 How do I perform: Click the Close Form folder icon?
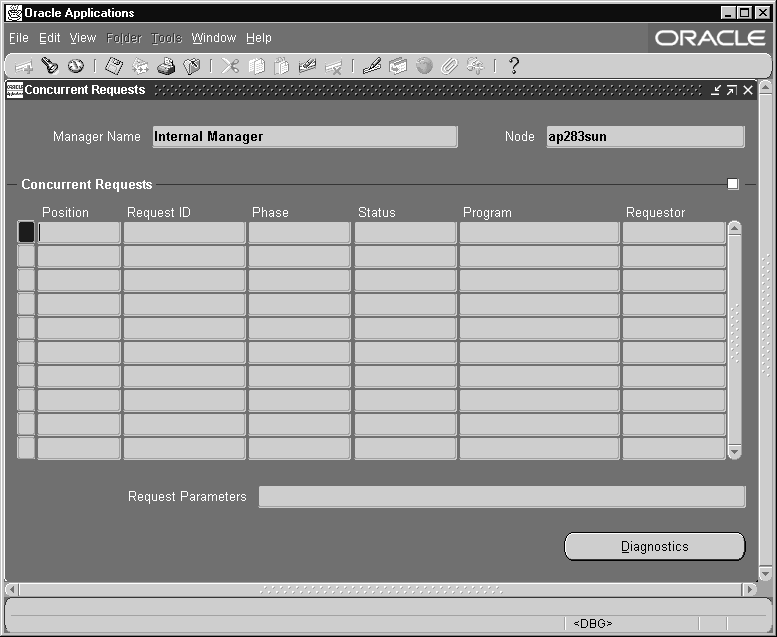coord(192,66)
